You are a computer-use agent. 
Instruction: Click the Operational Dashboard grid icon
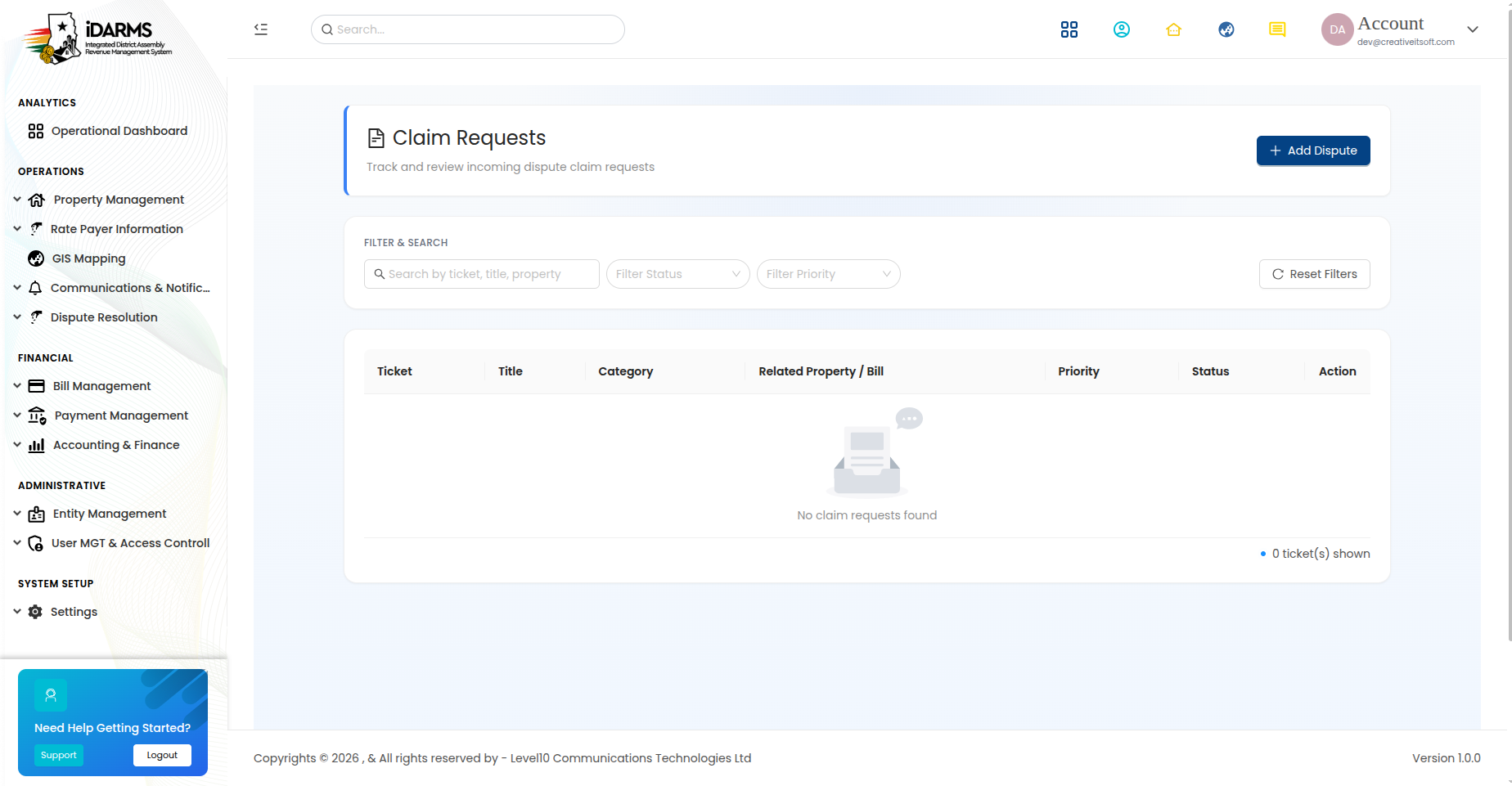tap(36, 131)
